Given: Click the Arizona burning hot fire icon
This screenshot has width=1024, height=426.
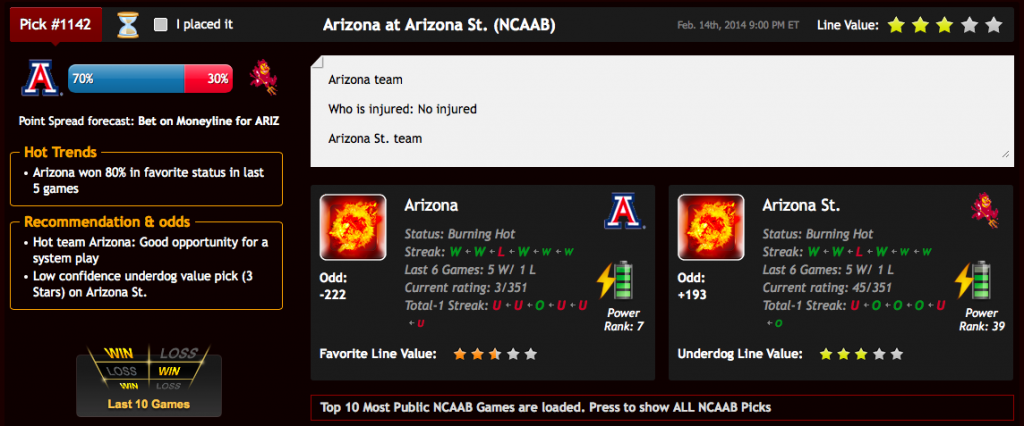Looking at the screenshot, I should tap(352, 227).
